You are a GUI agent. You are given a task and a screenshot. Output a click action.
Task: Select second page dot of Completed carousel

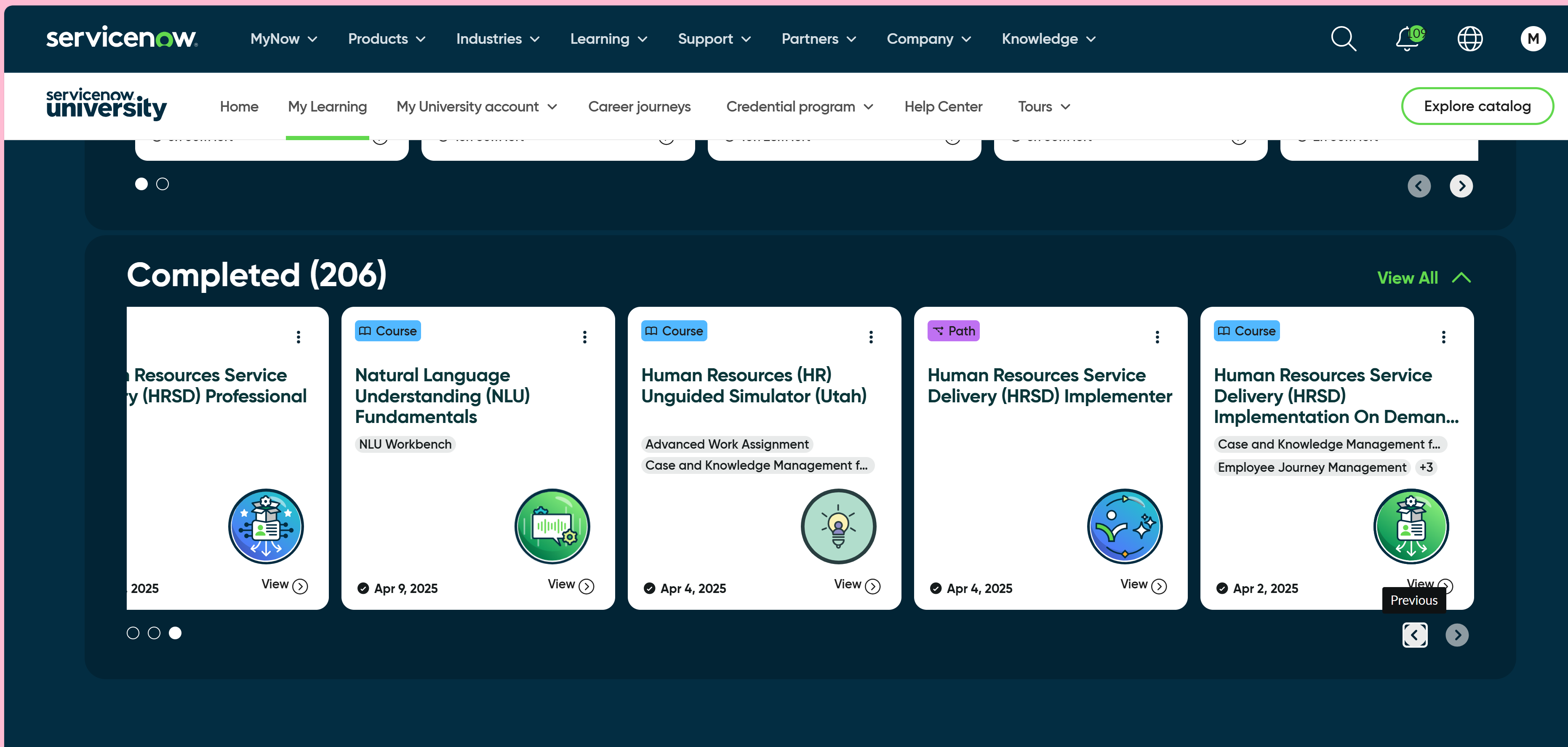[x=154, y=633]
